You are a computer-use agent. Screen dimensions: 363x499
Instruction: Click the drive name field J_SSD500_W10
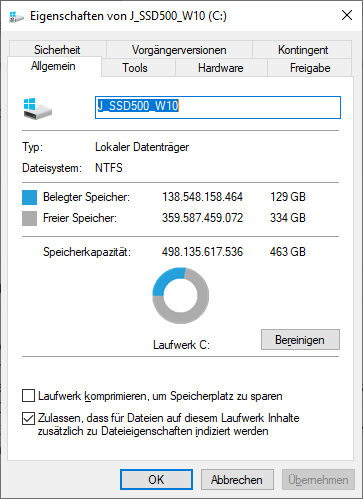coord(218,107)
